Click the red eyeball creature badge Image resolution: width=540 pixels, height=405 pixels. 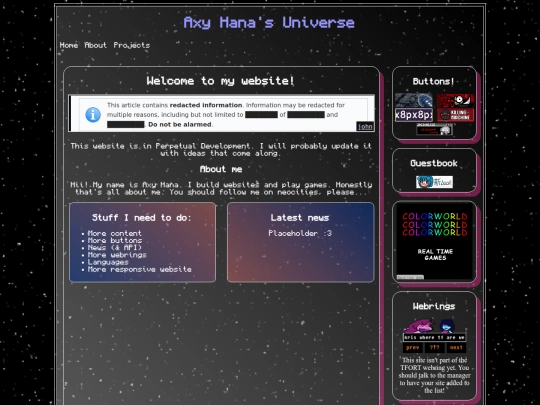(x=455, y=100)
